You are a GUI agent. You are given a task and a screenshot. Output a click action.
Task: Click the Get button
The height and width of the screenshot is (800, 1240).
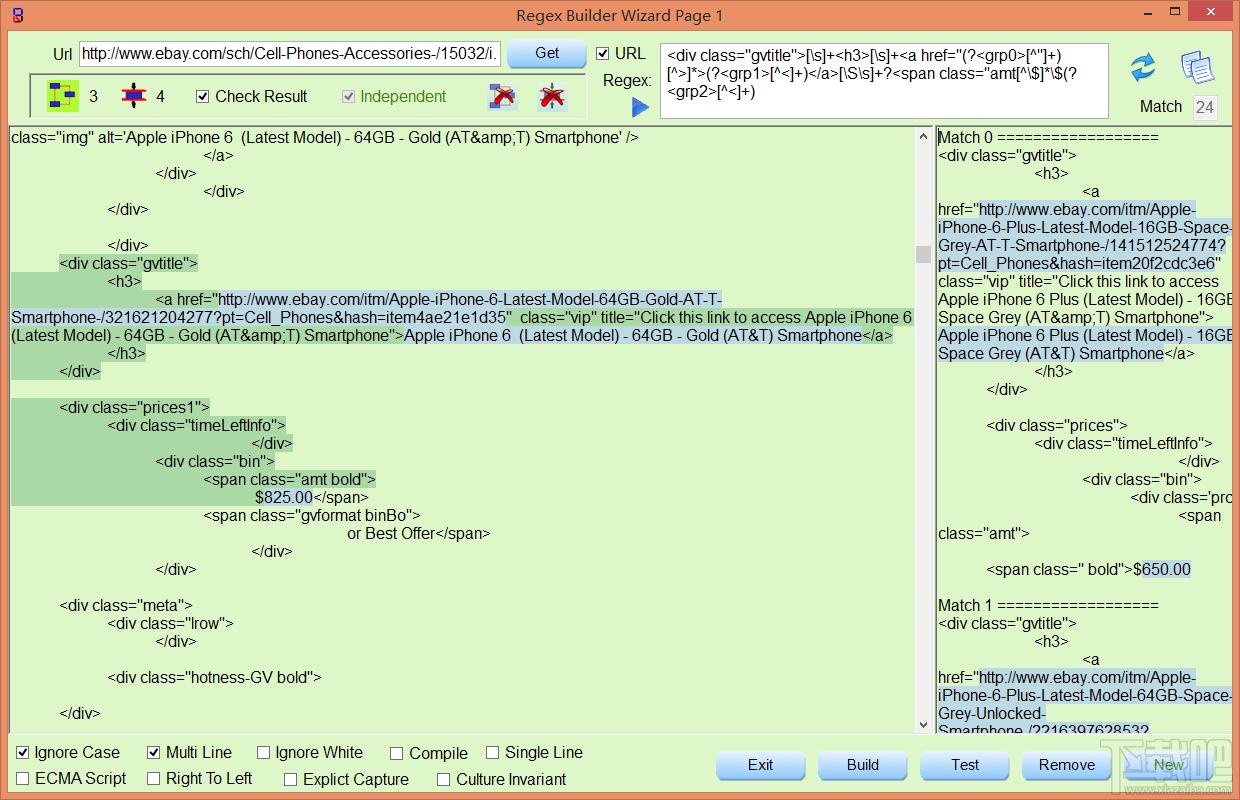pyautogui.click(x=547, y=53)
